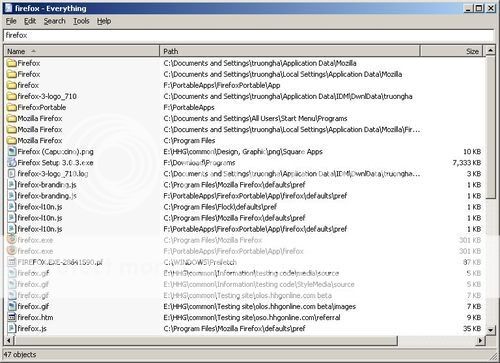Select the FirefoxPortable folder icon
This screenshot has height=363, width=500.
tap(12, 107)
